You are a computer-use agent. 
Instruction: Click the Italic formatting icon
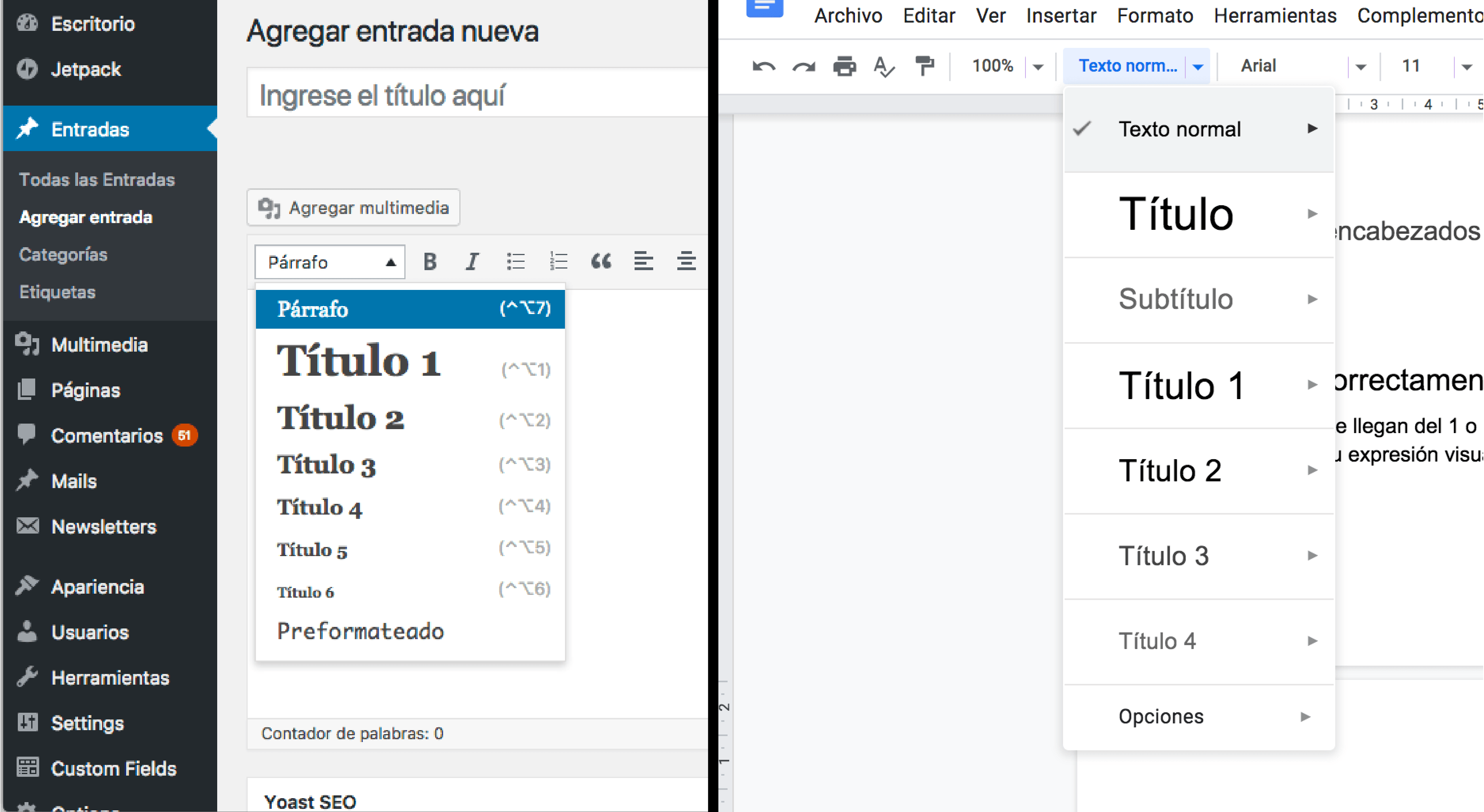[472, 262]
